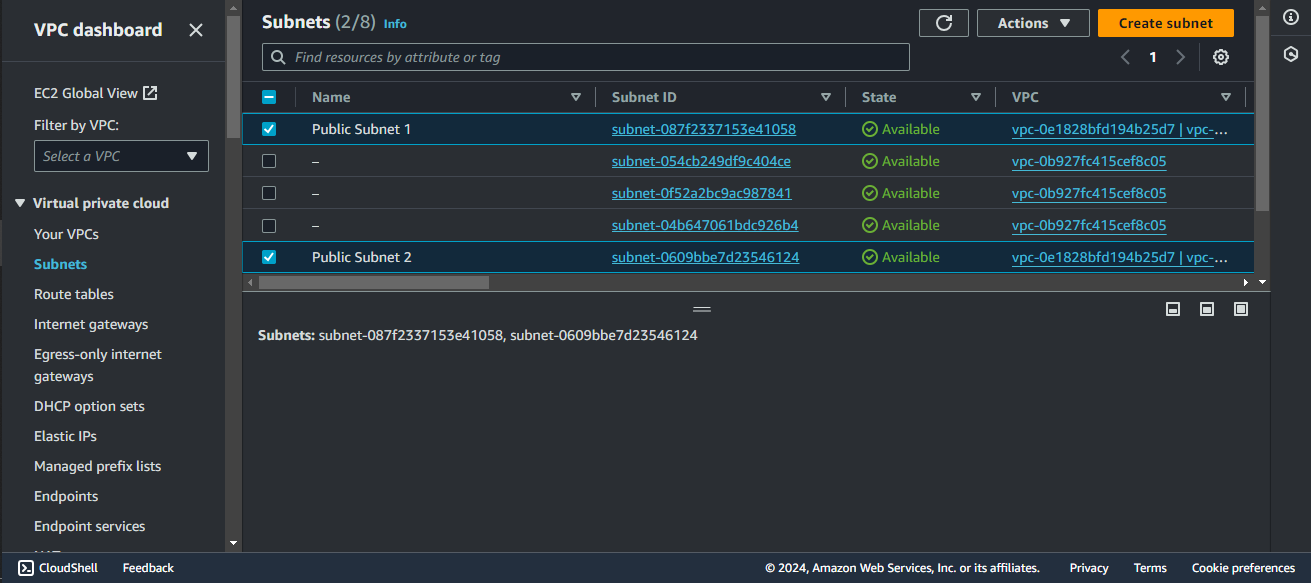Open the Privacy link
This screenshot has height=583, width=1311.
1089,568
